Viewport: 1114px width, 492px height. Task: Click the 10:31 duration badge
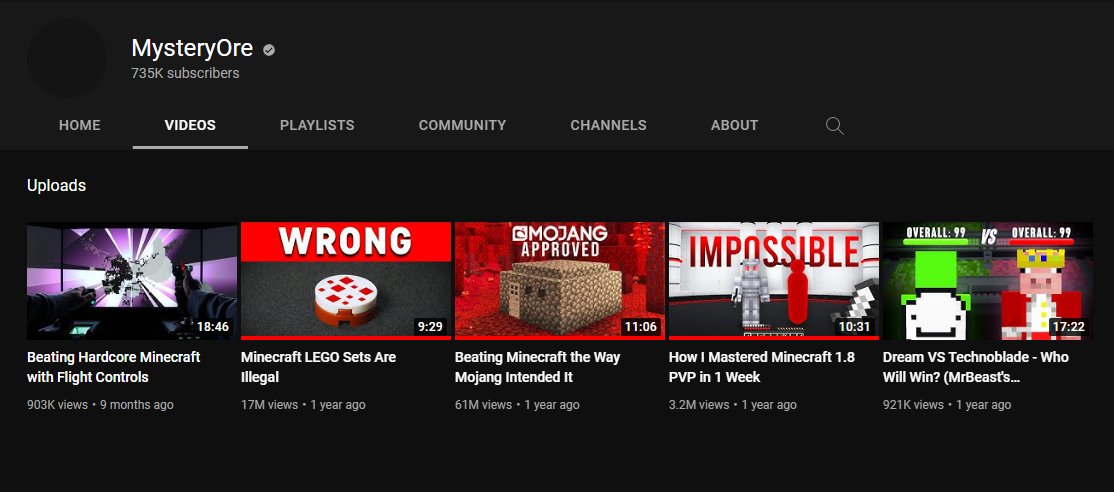pos(855,327)
